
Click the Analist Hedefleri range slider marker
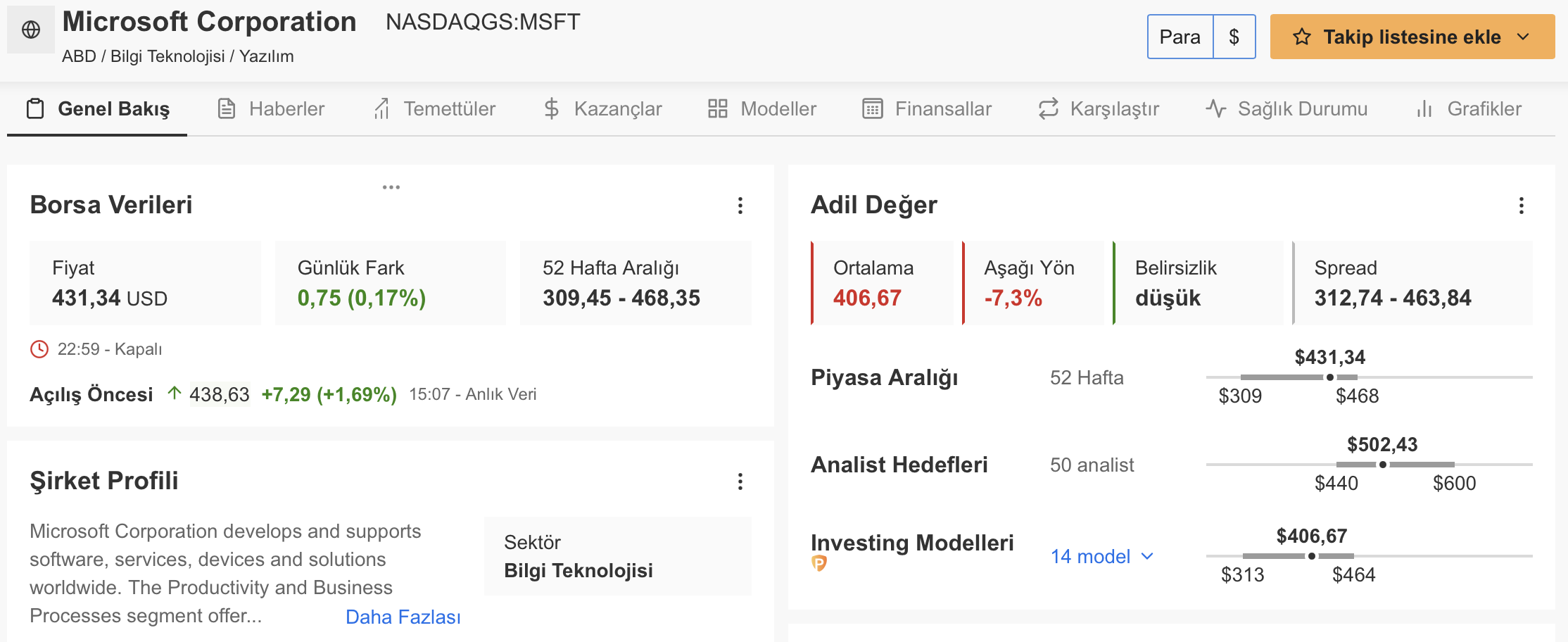click(1383, 465)
